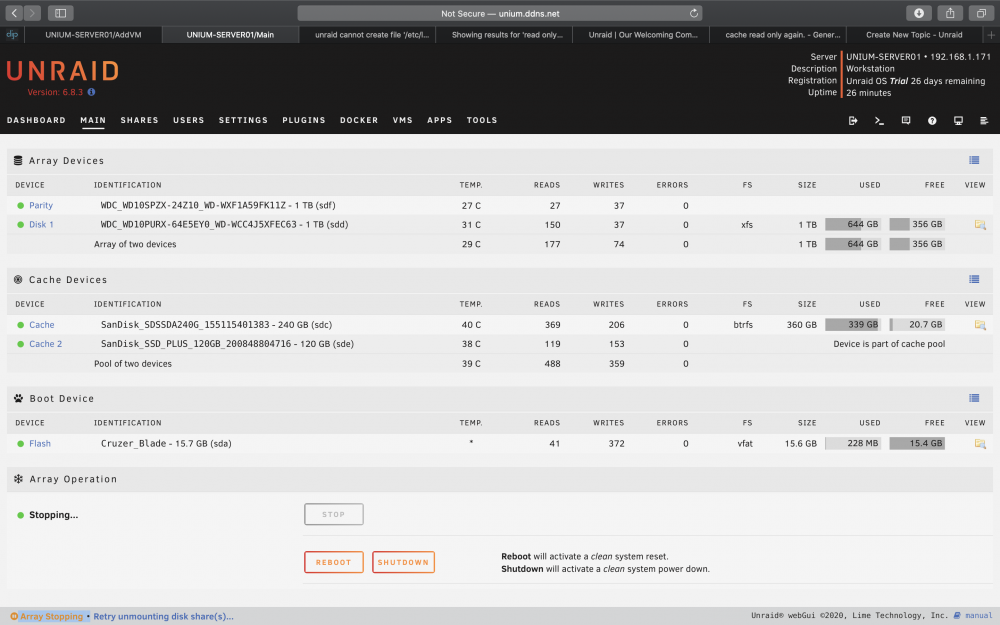Click the Stop array button
1000x625 pixels.
[x=334, y=514]
